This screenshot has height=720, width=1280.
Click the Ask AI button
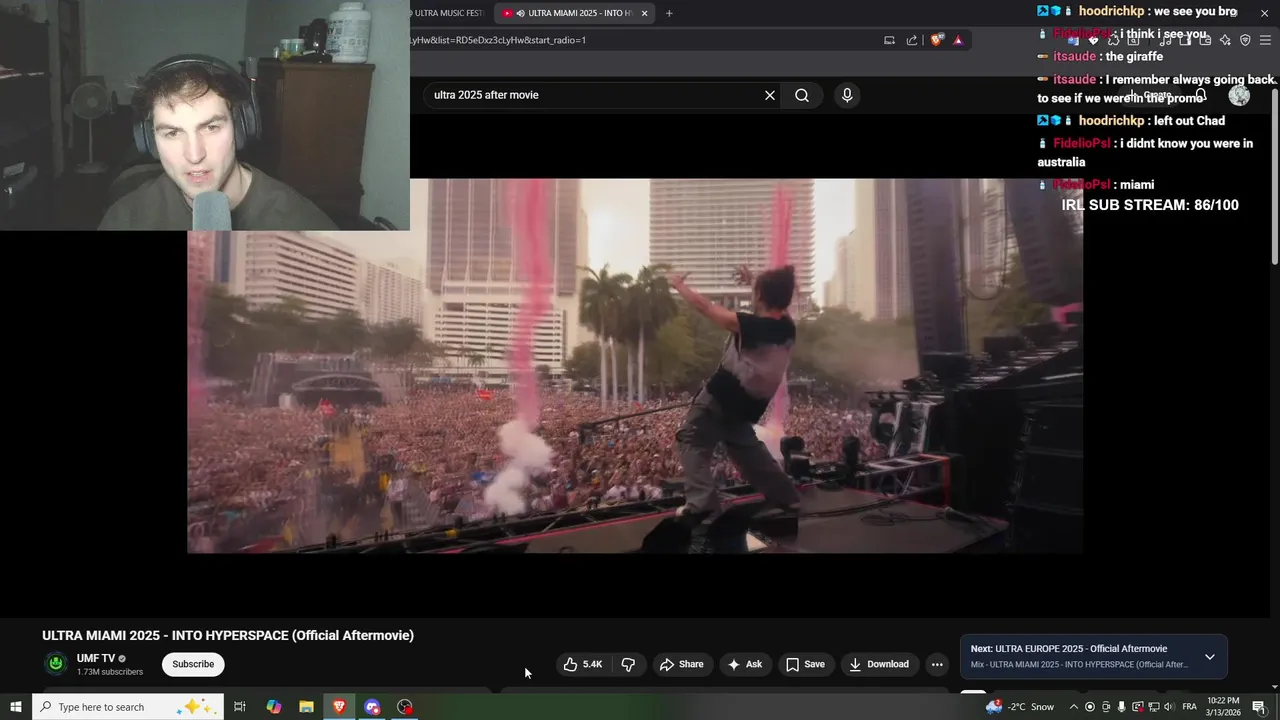[745, 664]
